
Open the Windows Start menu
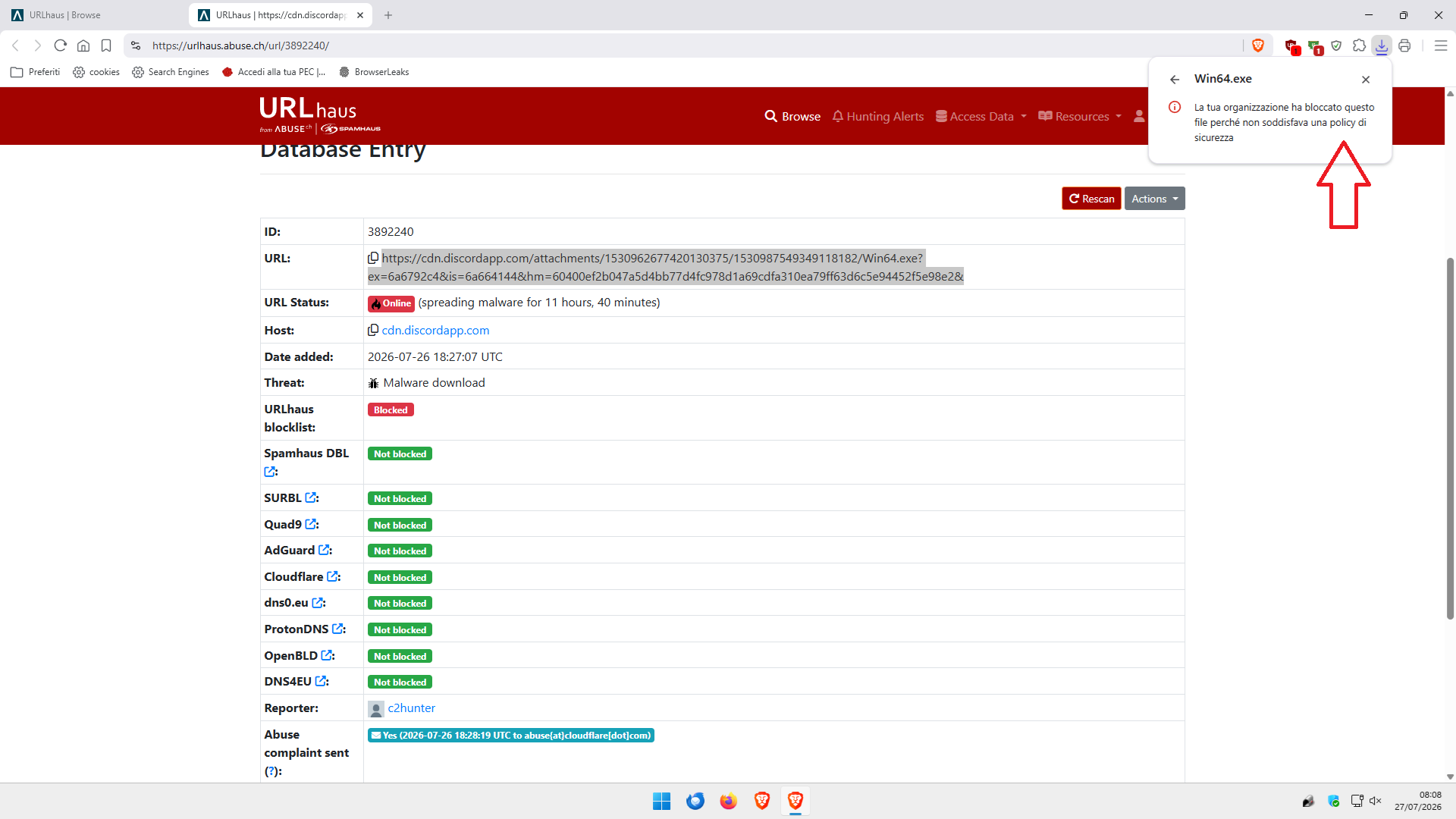(x=661, y=801)
